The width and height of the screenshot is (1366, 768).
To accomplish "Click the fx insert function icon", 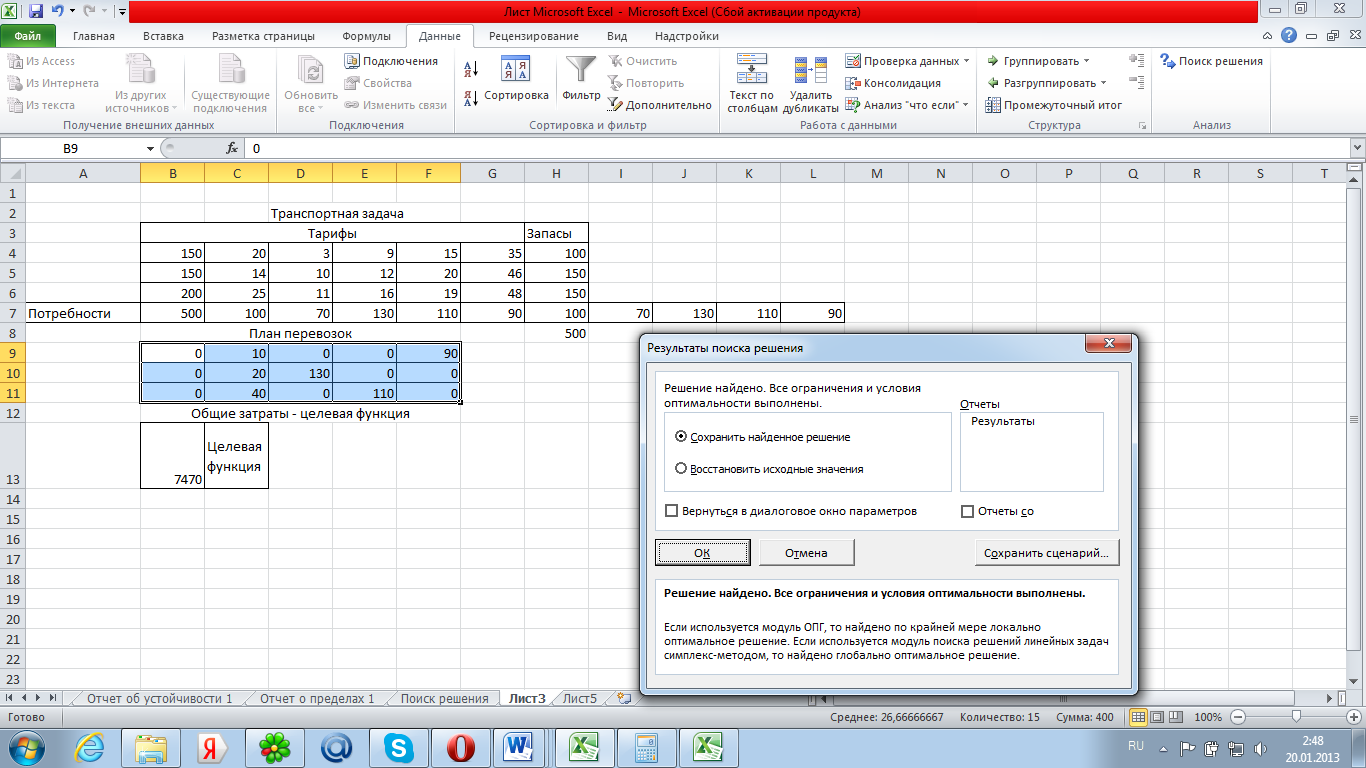I will 232,148.
